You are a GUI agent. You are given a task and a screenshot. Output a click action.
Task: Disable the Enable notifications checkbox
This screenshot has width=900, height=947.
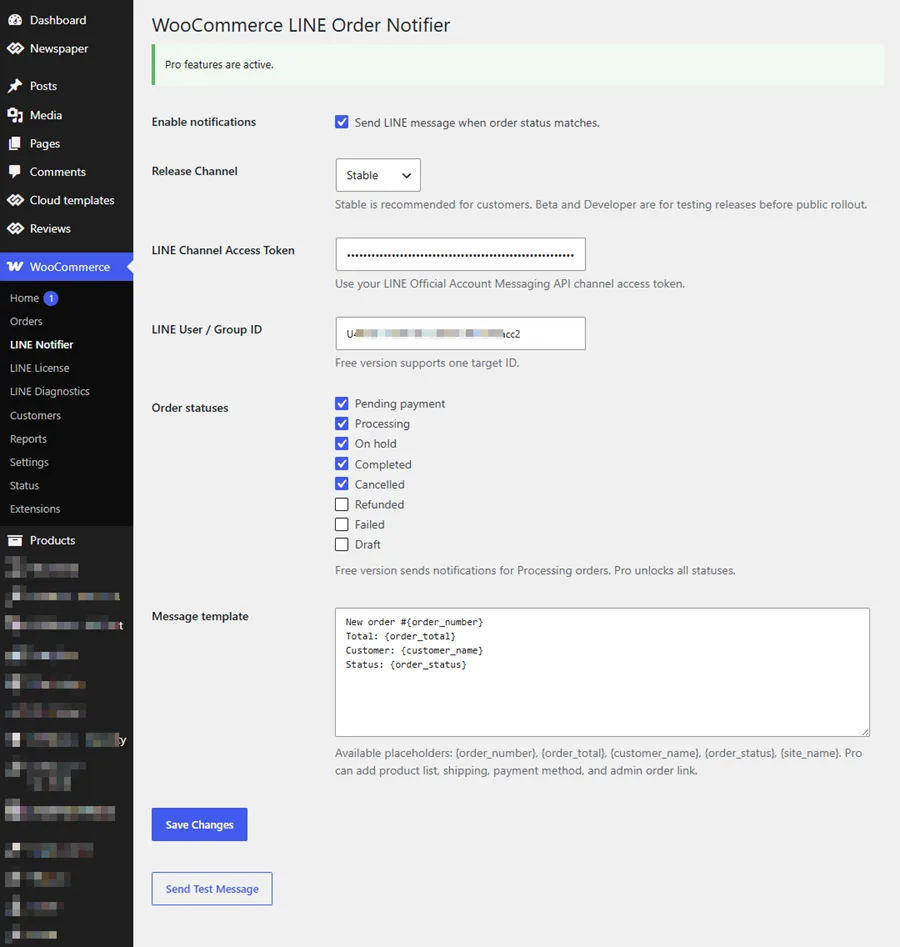click(x=342, y=122)
